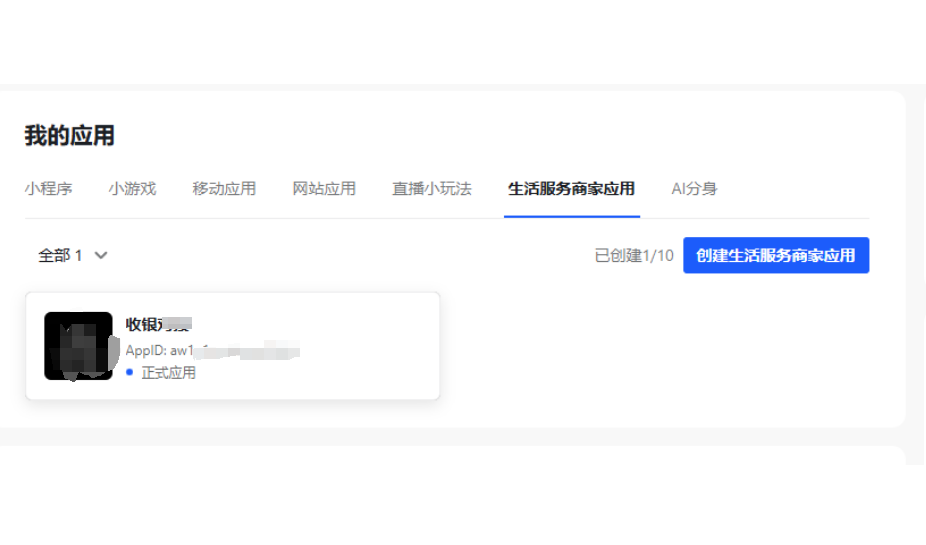Switch to the 直播小玩法 tab
The width and height of the screenshot is (926, 545).
tap(431, 188)
